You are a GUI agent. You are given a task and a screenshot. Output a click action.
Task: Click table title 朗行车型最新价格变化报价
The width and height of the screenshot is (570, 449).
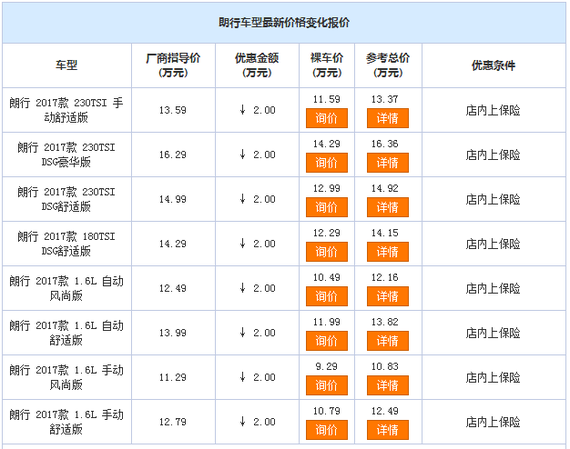284,23
